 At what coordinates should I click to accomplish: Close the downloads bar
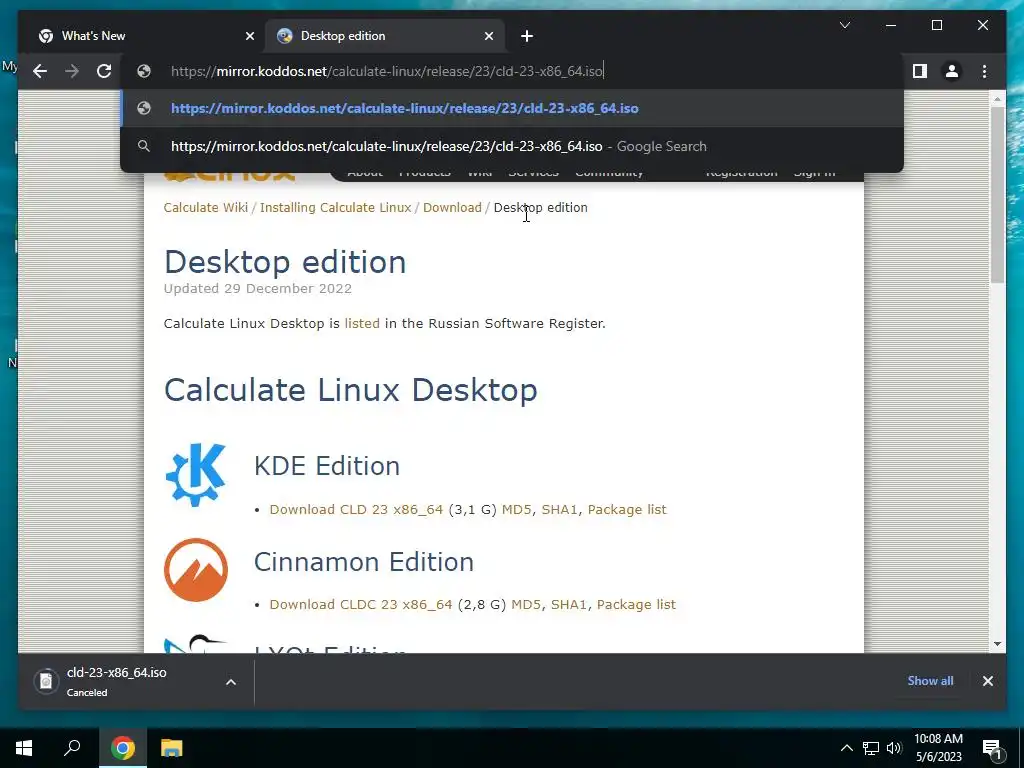coord(987,681)
